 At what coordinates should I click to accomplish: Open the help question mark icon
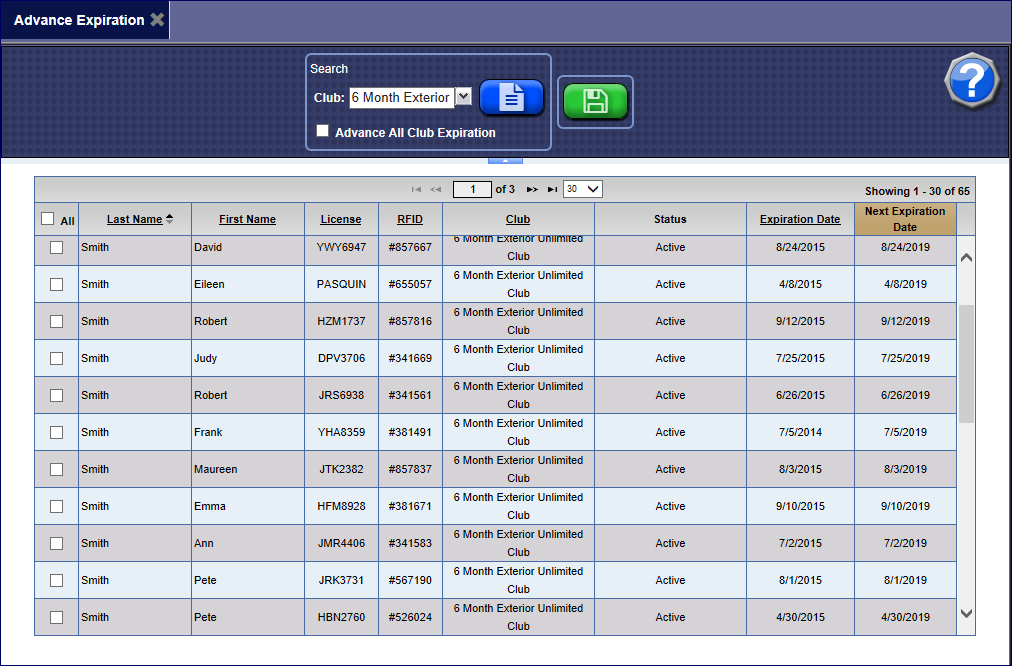click(971, 82)
